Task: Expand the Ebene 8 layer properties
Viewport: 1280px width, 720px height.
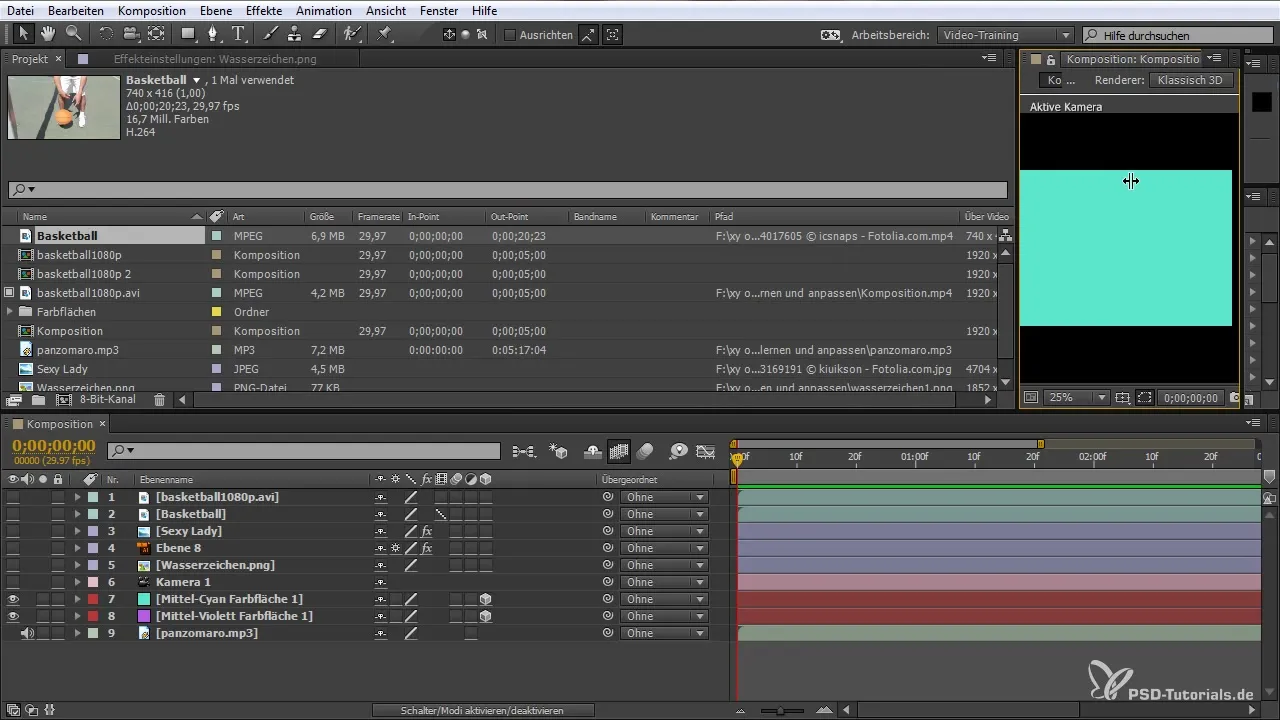Action: [x=77, y=548]
